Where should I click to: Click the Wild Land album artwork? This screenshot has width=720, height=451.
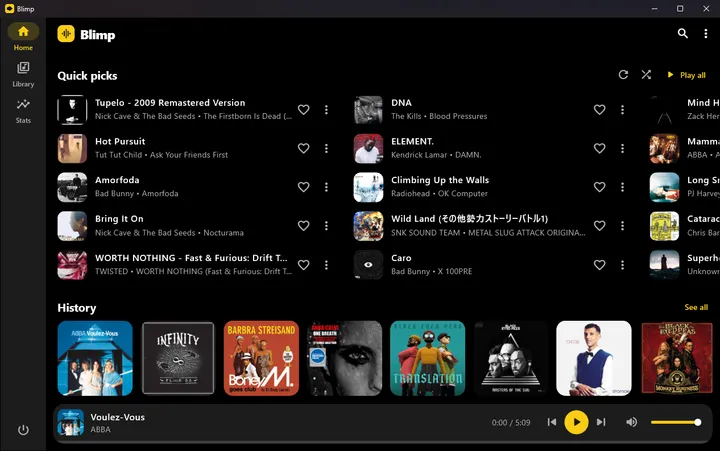tap(368, 226)
